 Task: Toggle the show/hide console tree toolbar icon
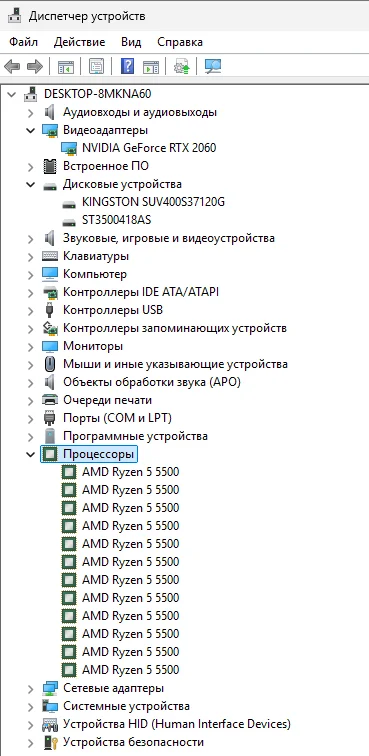click(66, 67)
